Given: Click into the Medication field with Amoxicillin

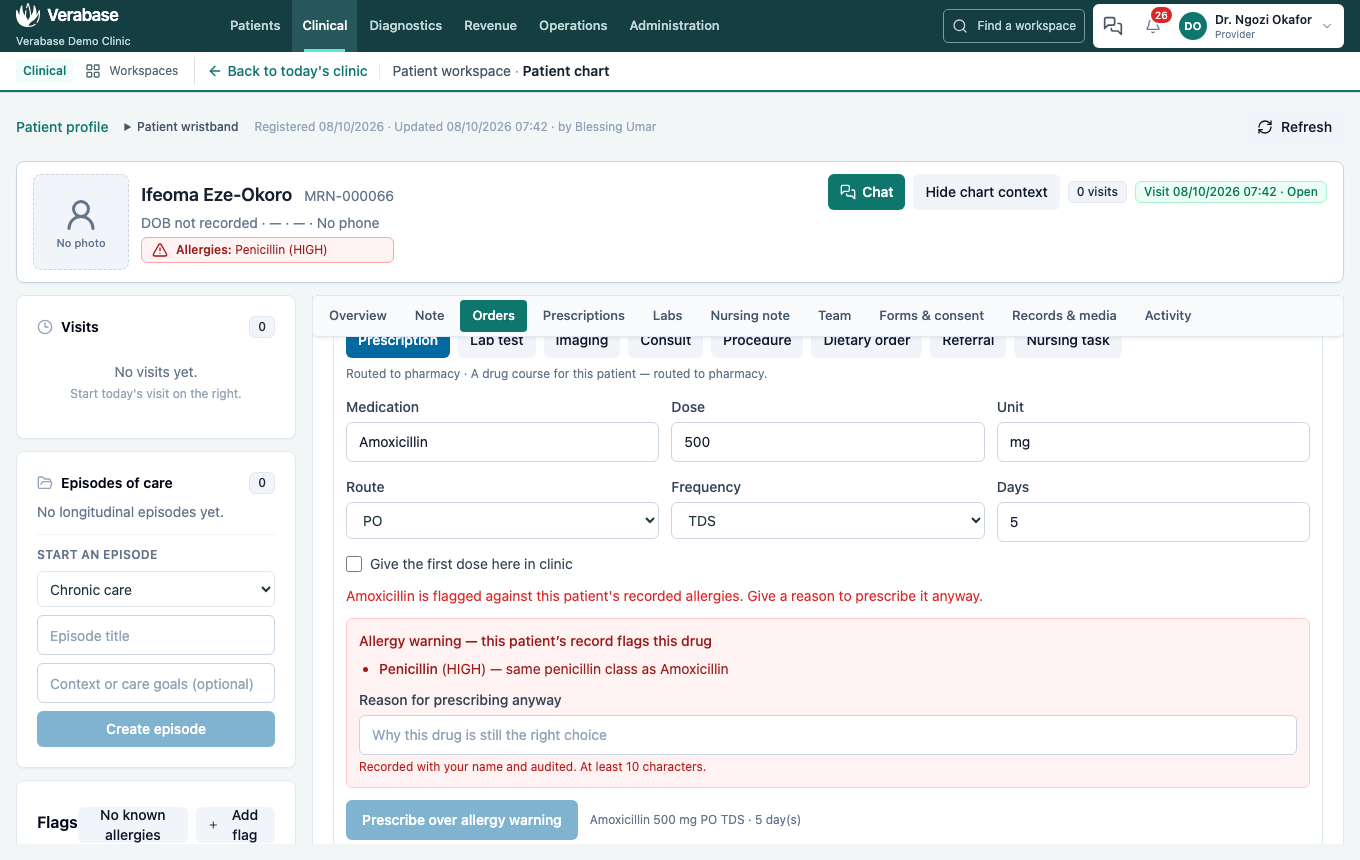Looking at the screenshot, I should tap(502, 442).
